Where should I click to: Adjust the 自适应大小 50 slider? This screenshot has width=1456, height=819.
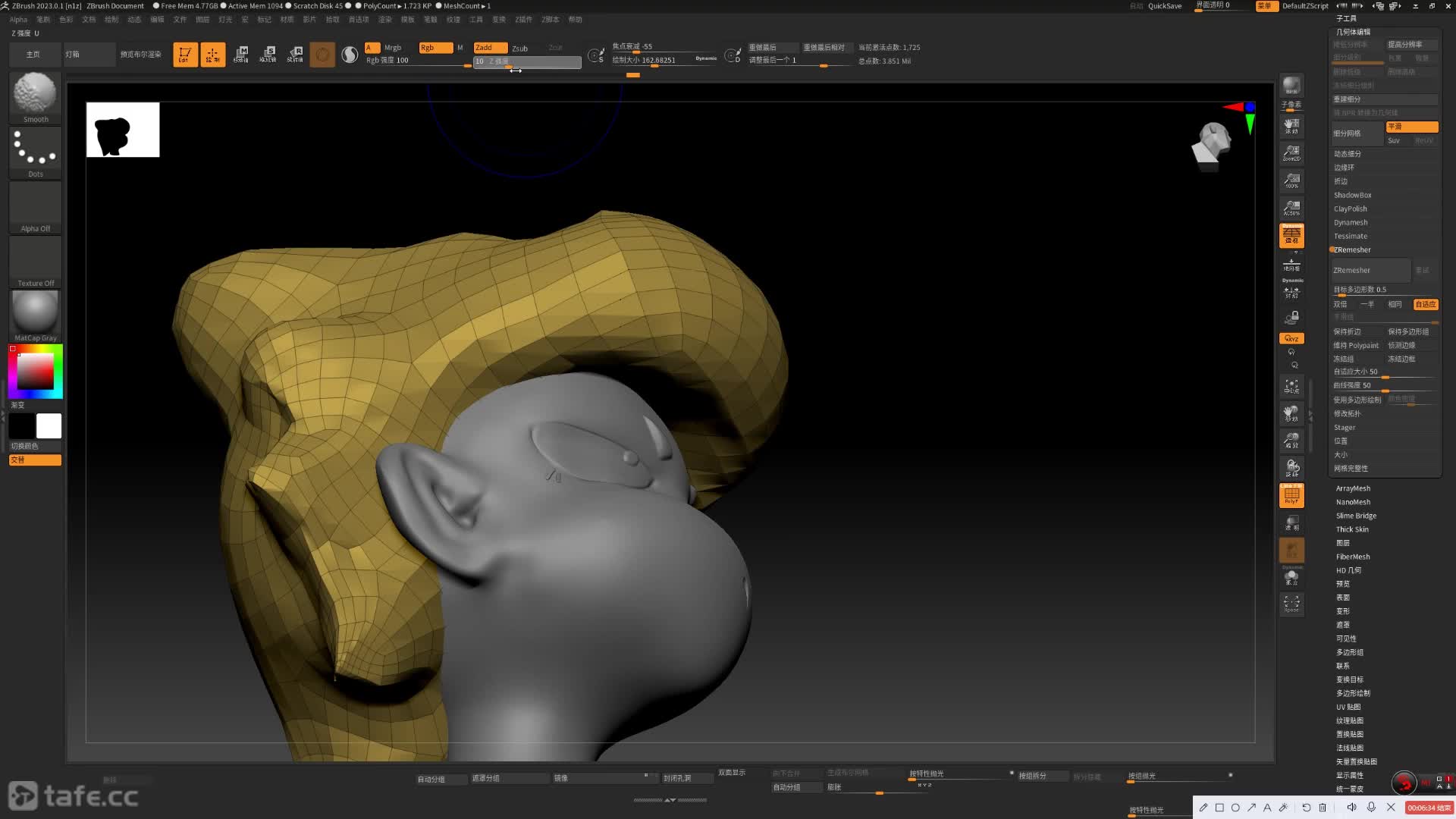(1385, 373)
